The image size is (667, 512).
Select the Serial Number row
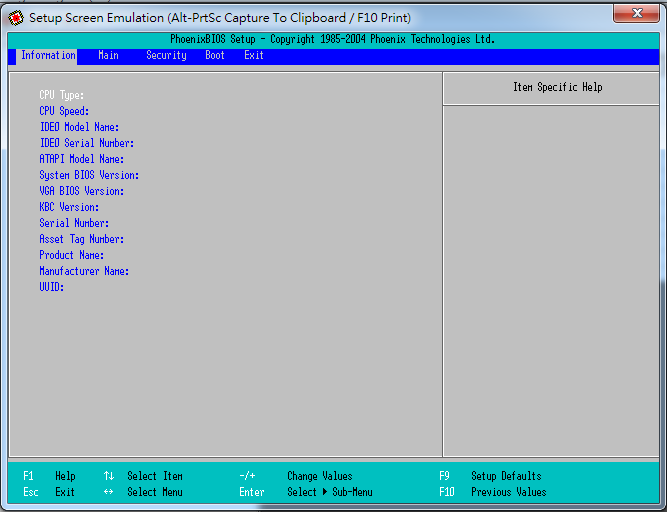click(74, 223)
